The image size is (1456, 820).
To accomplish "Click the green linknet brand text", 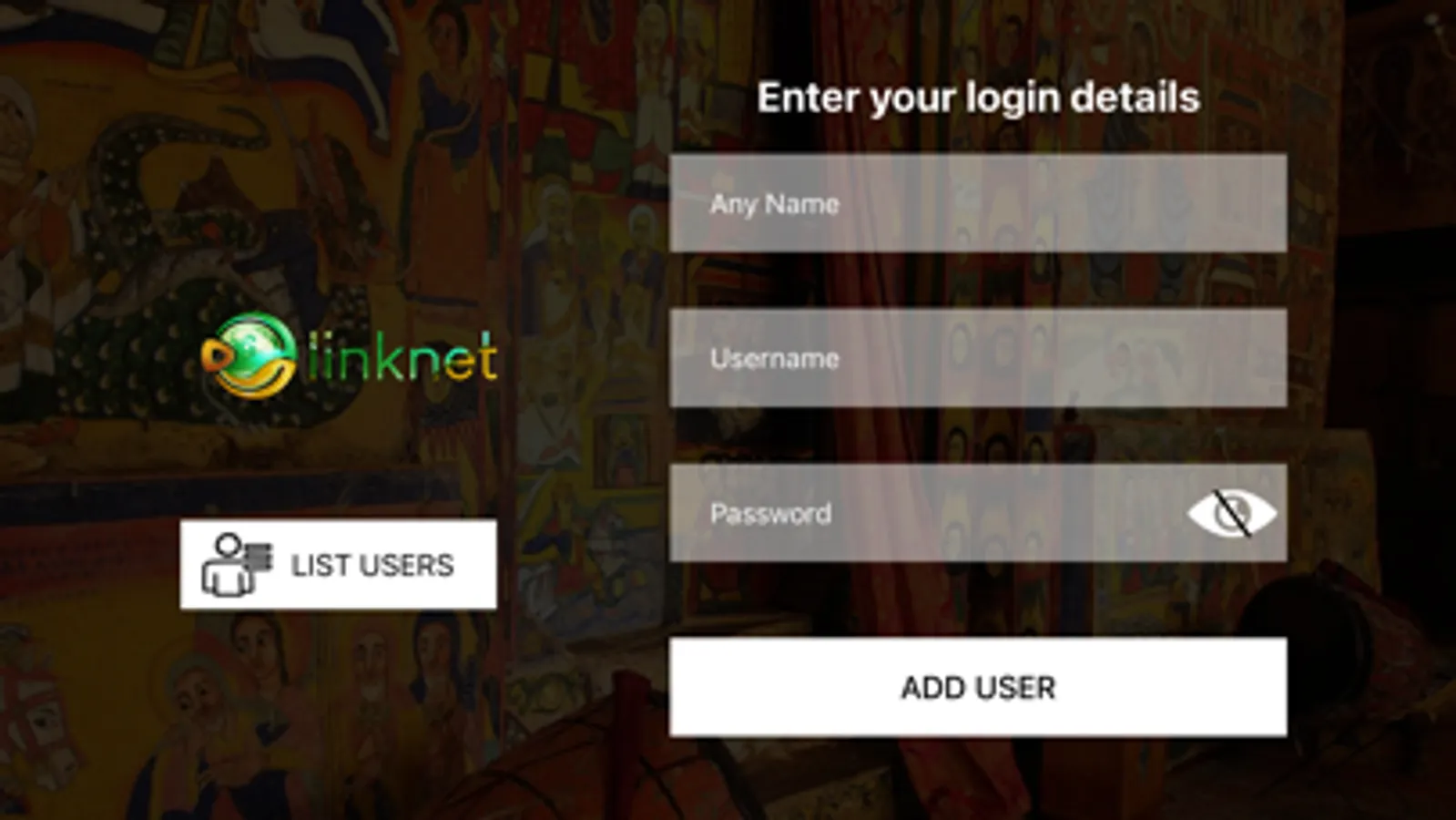I will pyautogui.click(x=402, y=356).
